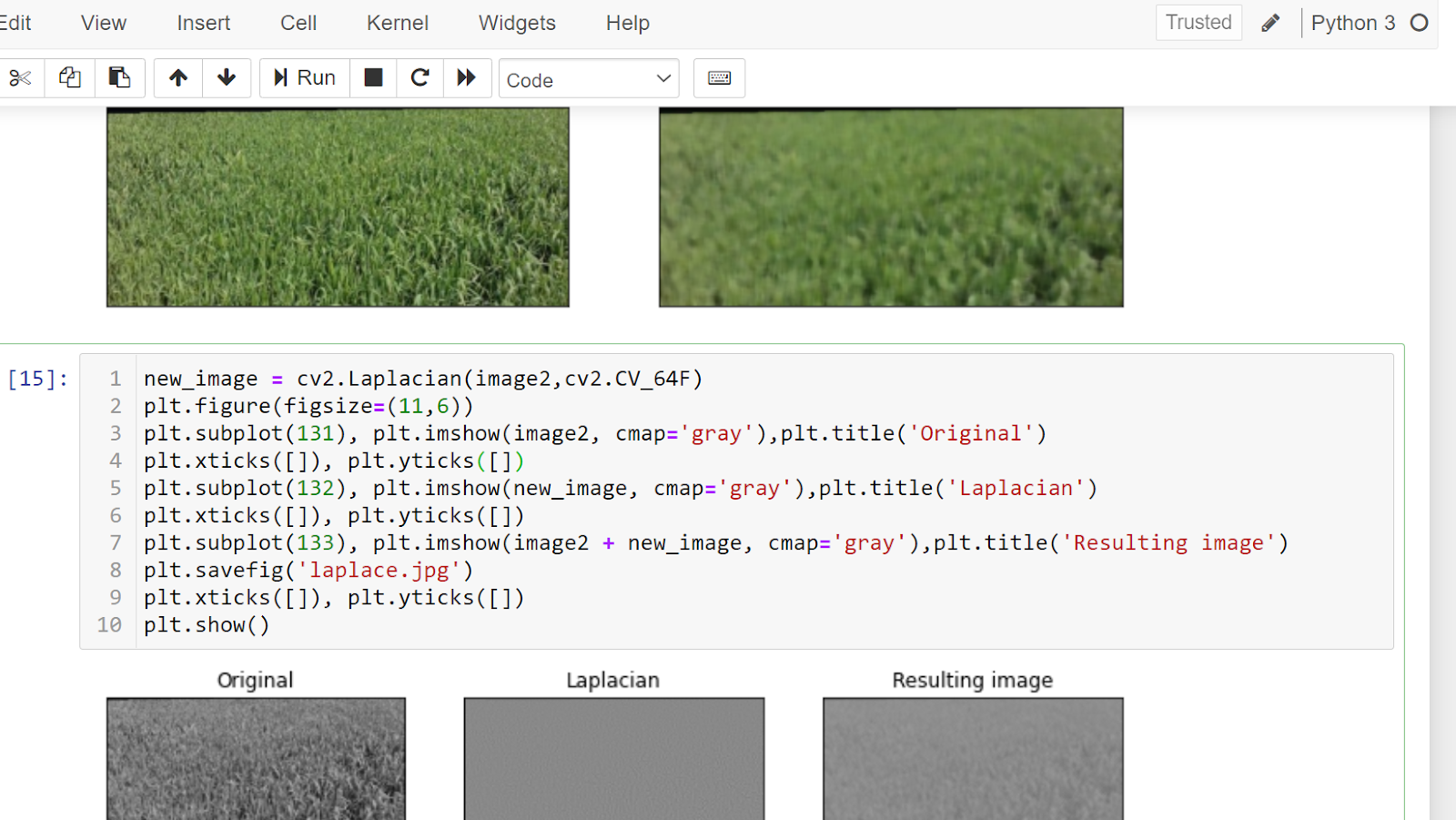Move selected cell down

click(x=227, y=78)
